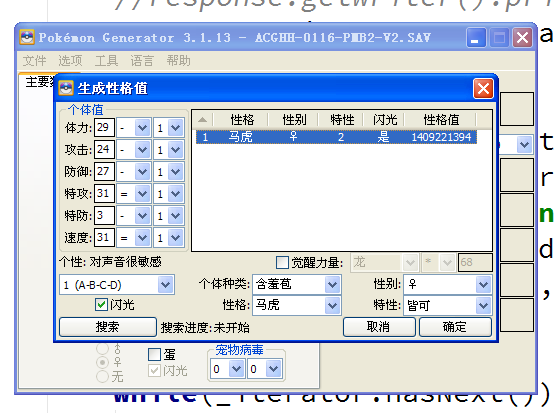Click the Pokéball icon in main title bar
This screenshot has height=413, width=555.
coord(27,37)
